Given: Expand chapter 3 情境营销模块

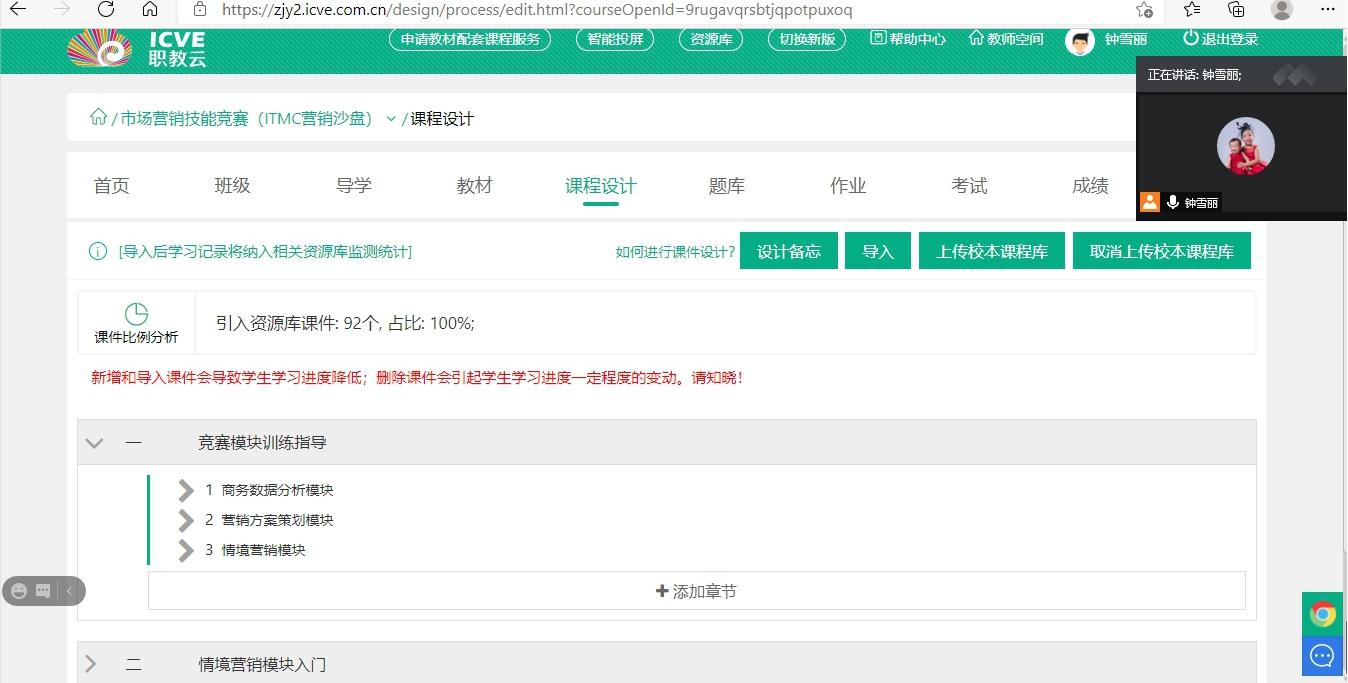Looking at the screenshot, I should tap(186, 550).
